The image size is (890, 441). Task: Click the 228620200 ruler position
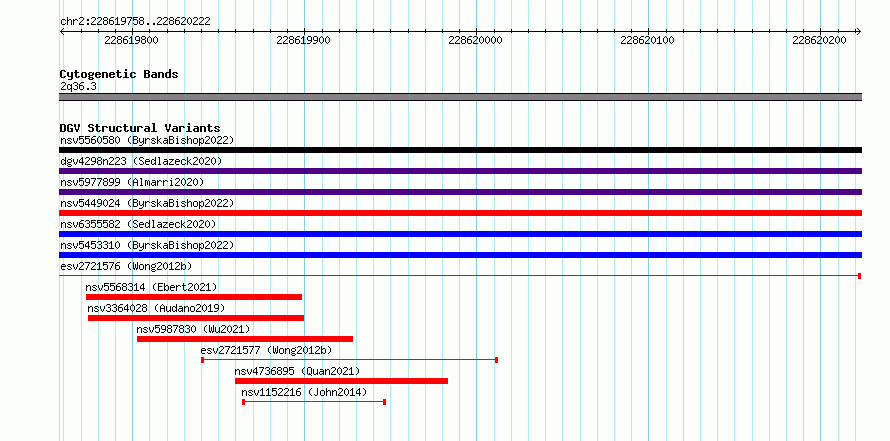[819, 40]
